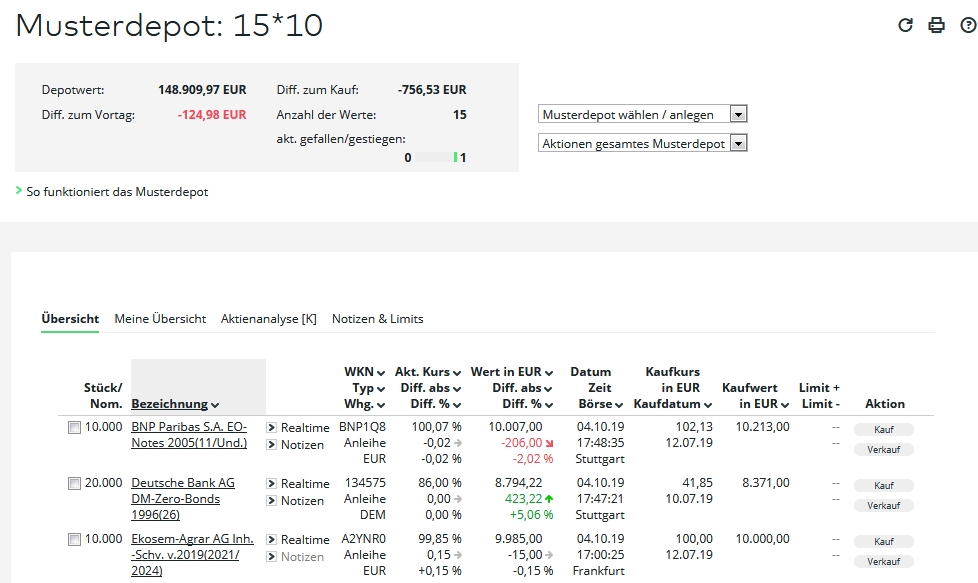Open 'So funktioniert das Musterdepot' link

click(118, 191)
